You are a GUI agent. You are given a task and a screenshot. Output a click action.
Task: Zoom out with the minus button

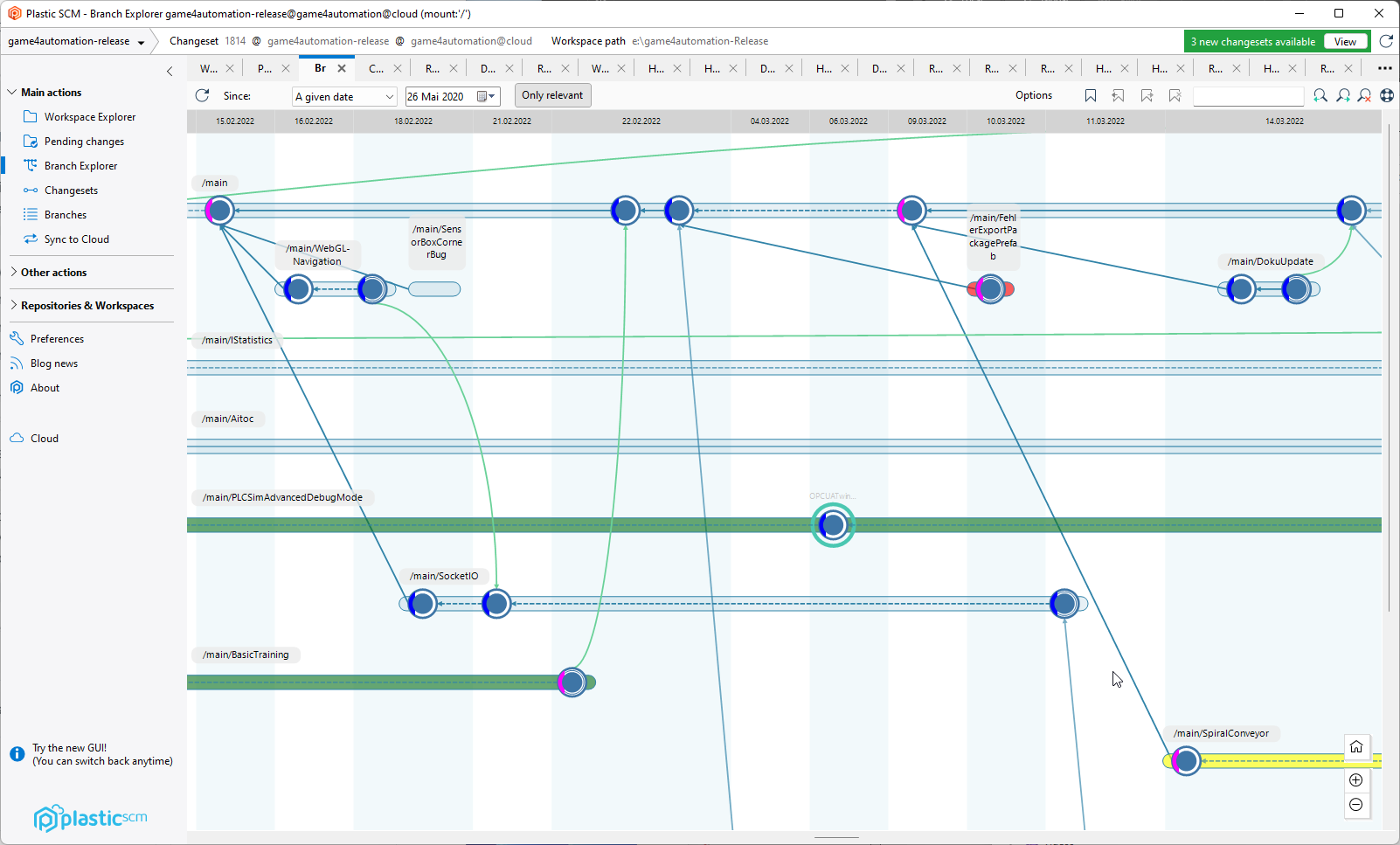[x=1355, y=805]
